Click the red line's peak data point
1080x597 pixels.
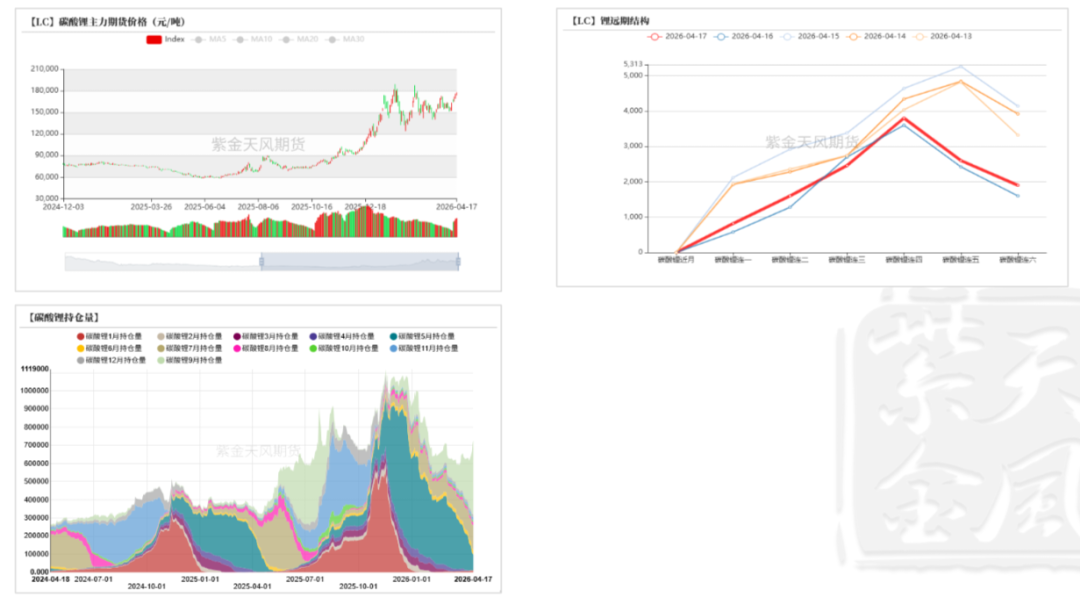pos(903,118)
